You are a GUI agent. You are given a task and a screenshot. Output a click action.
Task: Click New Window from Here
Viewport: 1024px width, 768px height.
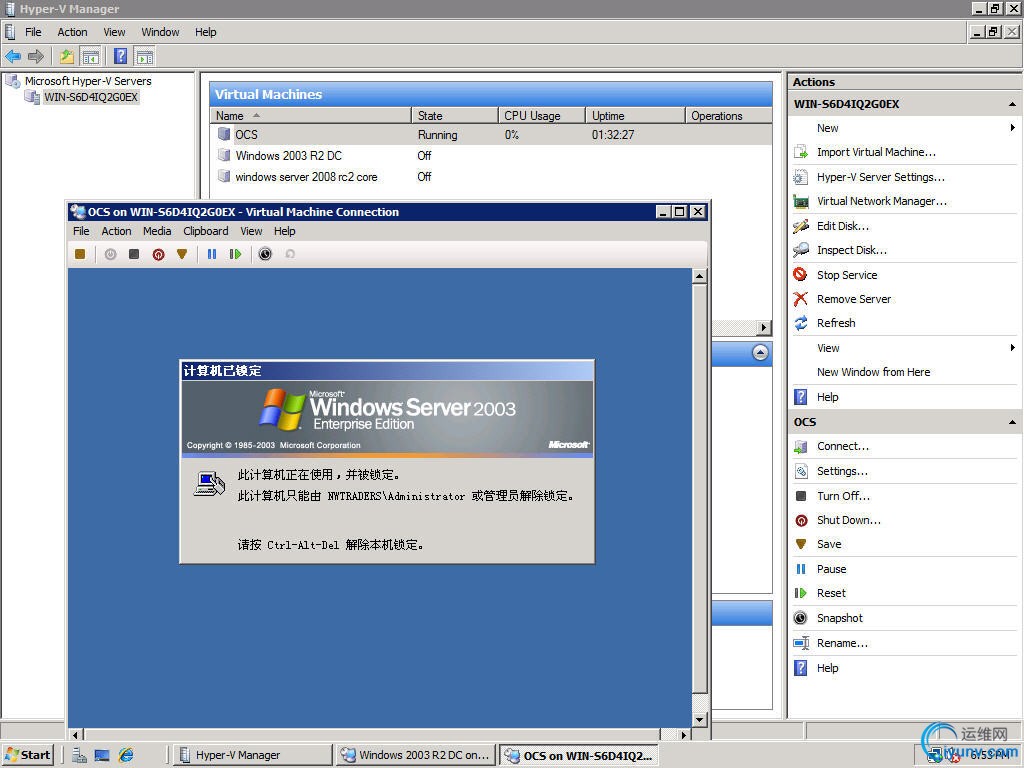click(873, 372)
